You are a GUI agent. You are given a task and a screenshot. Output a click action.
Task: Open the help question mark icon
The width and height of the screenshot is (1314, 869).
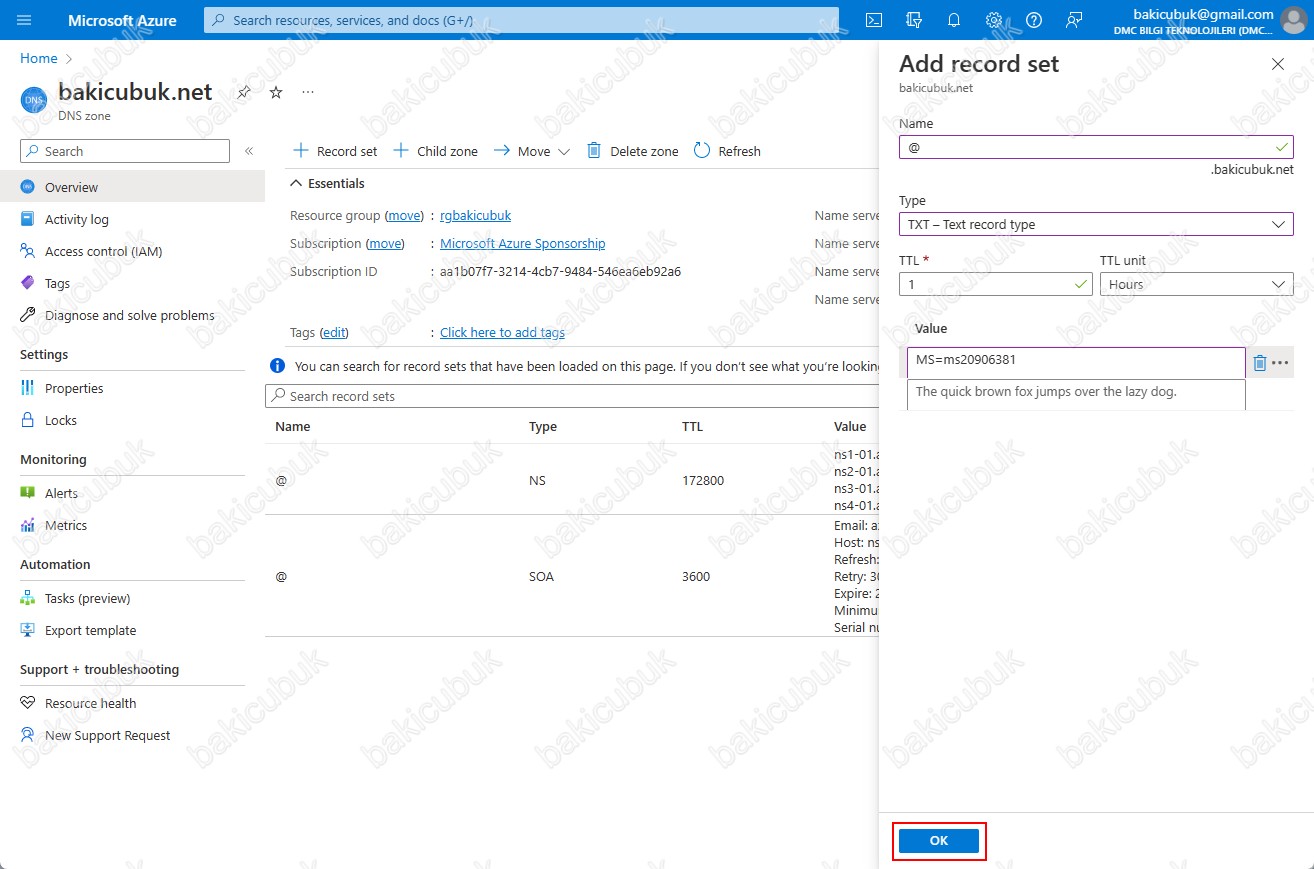tap(1034, 20)
